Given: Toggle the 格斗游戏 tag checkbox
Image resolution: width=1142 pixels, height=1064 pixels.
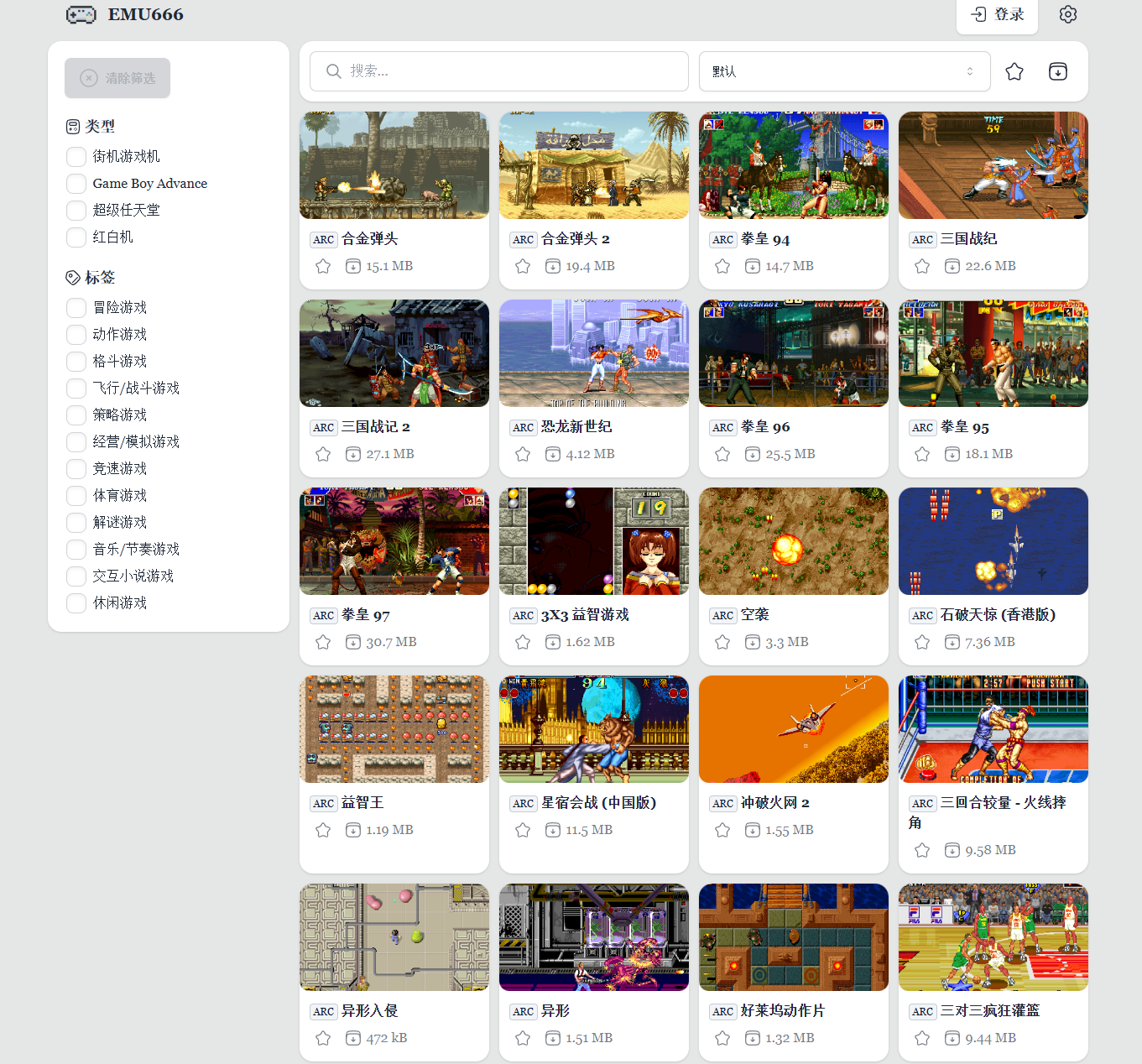Looking at the screenshot, I should pos(76,362).
